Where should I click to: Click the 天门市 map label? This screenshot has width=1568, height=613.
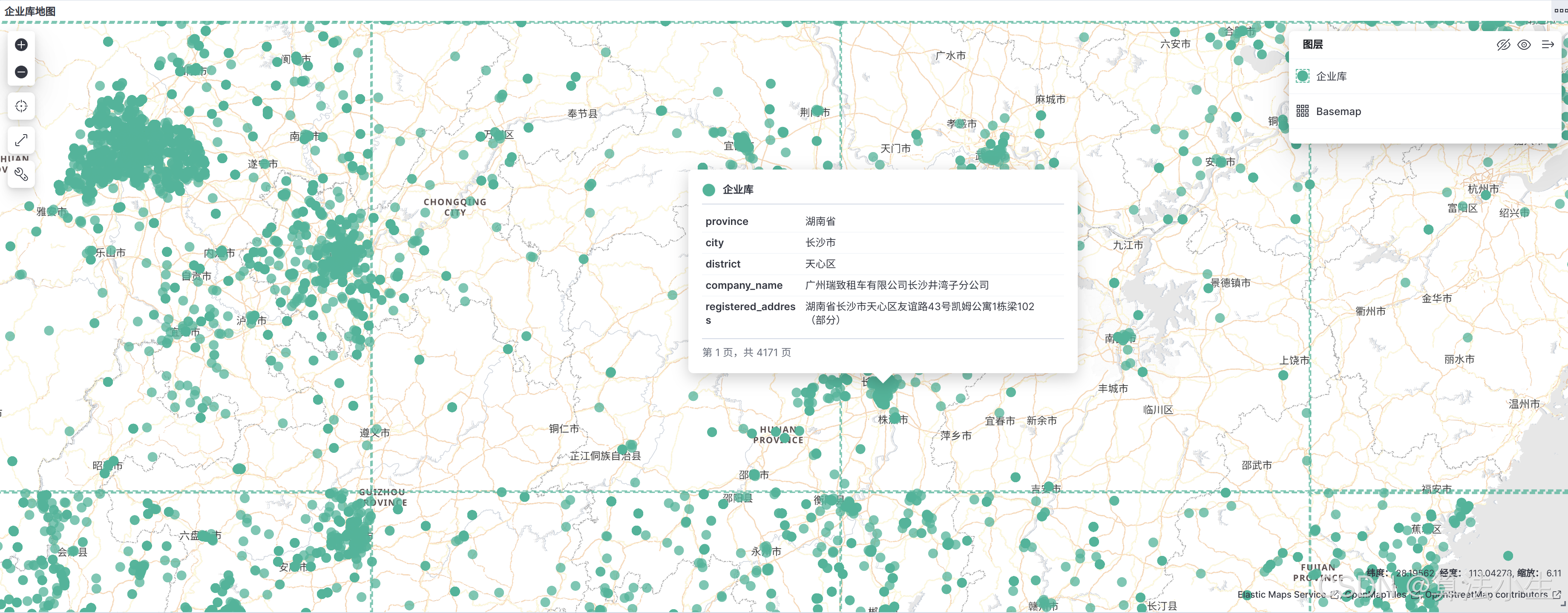895,149
